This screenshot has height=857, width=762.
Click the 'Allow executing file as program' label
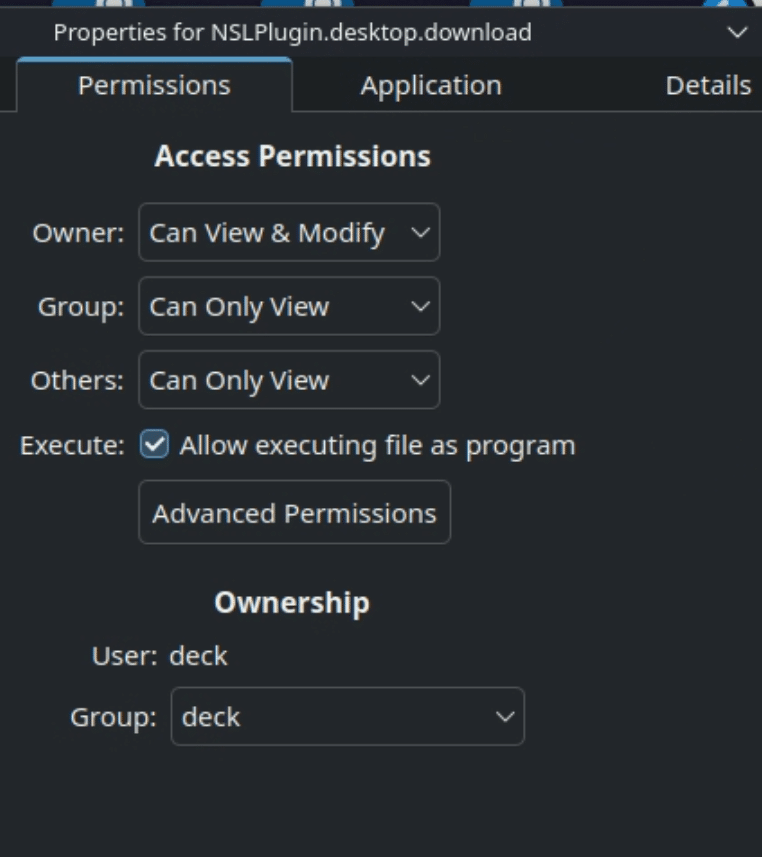point(378,445)
